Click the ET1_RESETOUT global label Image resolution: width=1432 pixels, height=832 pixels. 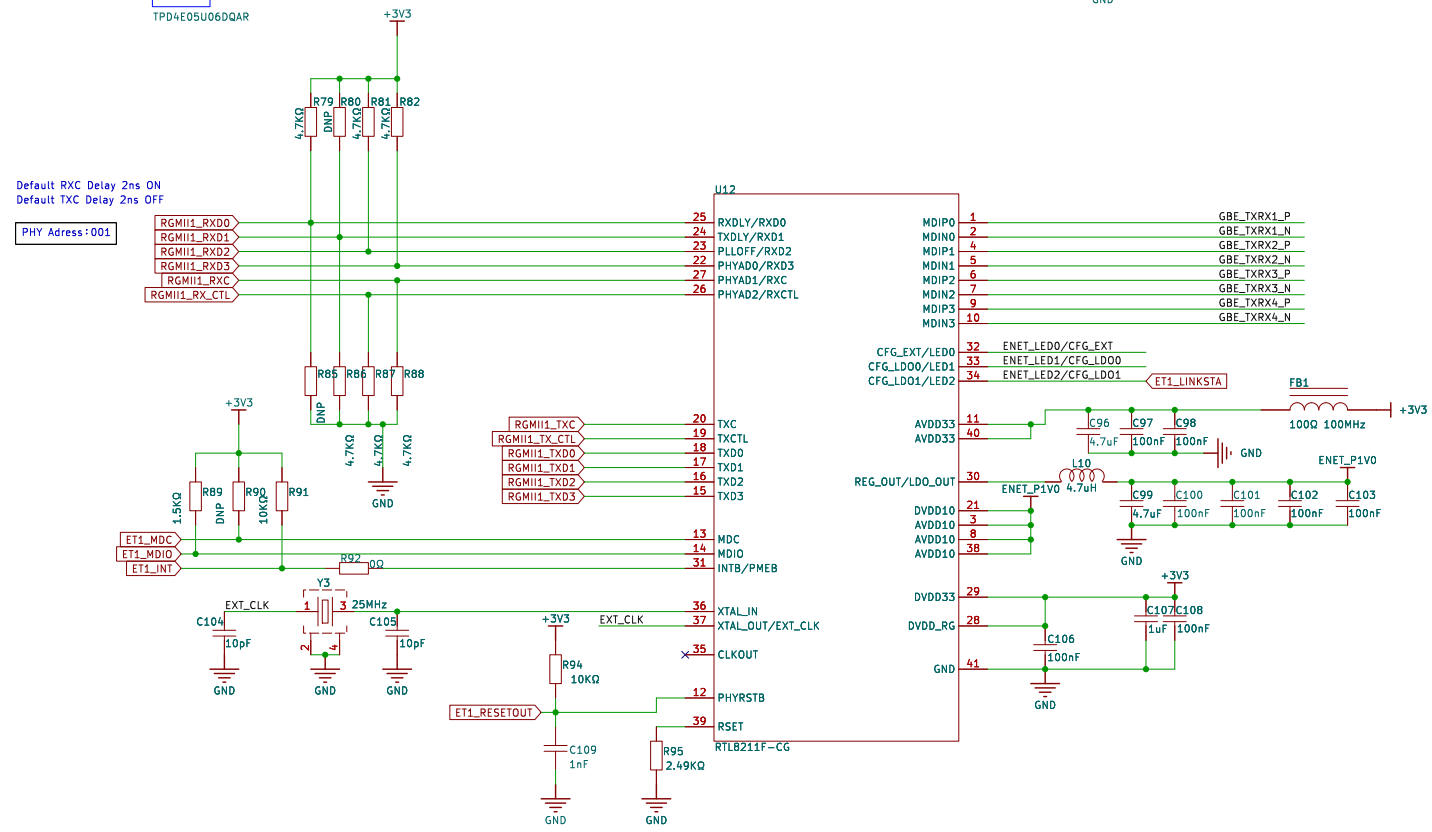[495, 712]
